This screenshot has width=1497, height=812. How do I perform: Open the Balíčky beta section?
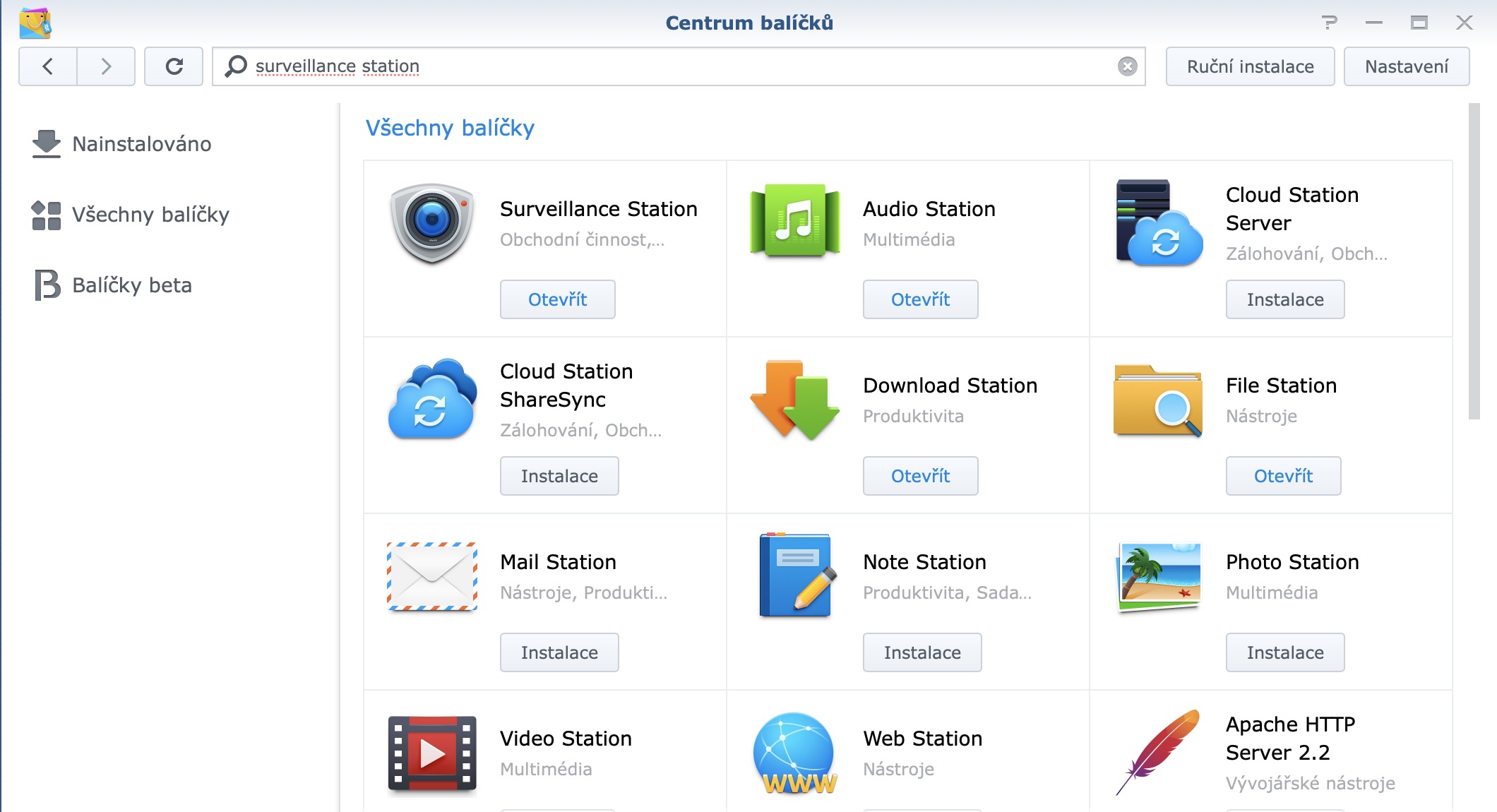(x=131, y=285)
